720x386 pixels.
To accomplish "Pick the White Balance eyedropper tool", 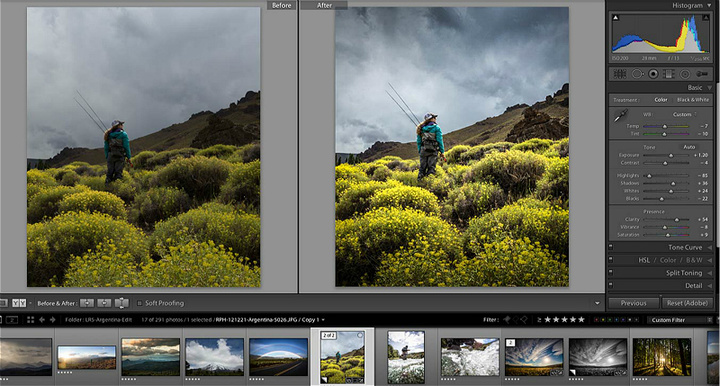I will tap(620, 116).
